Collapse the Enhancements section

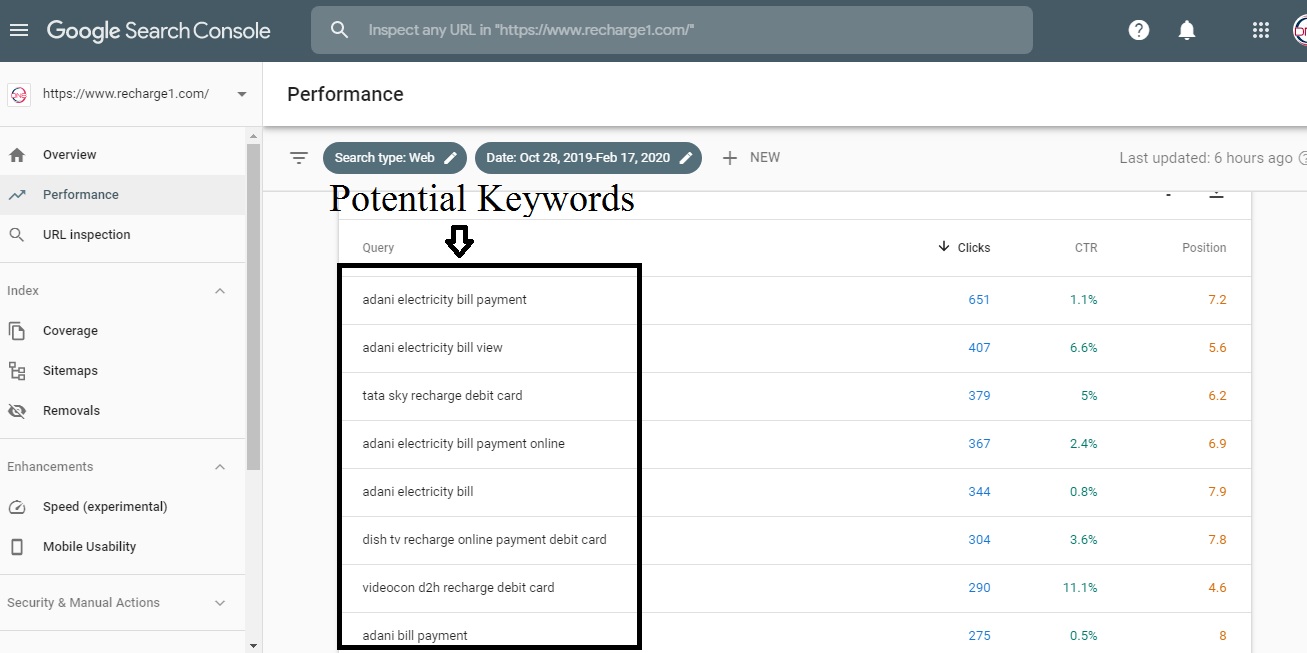220,467
